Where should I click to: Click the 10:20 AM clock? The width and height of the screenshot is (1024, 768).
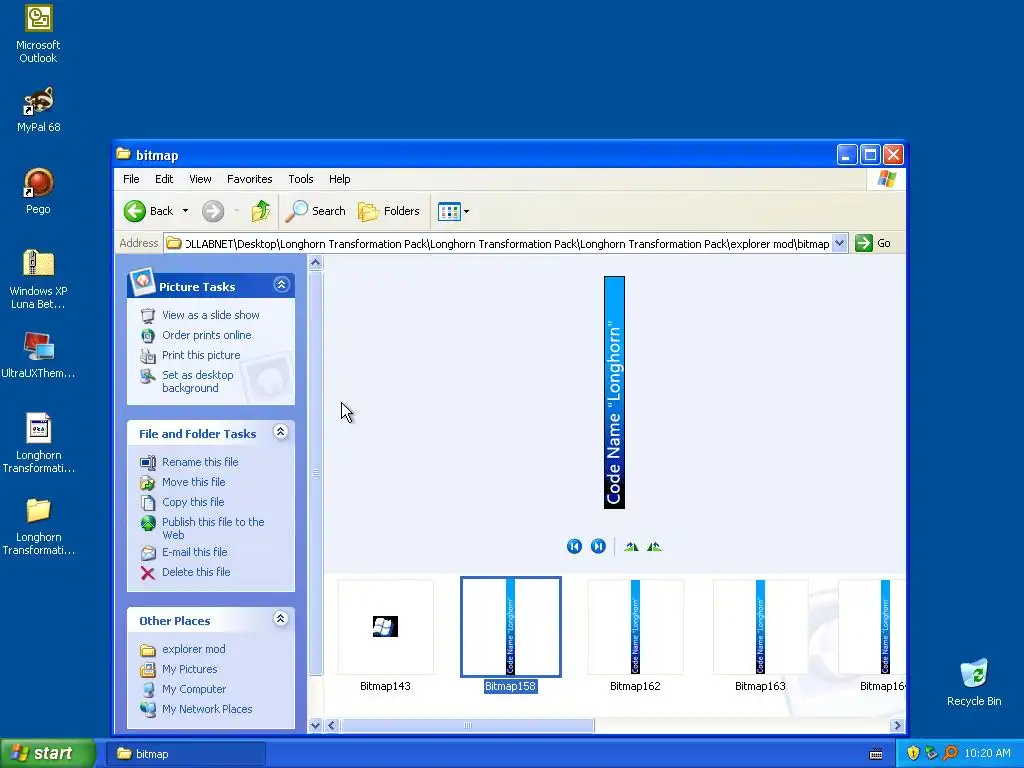987,754
